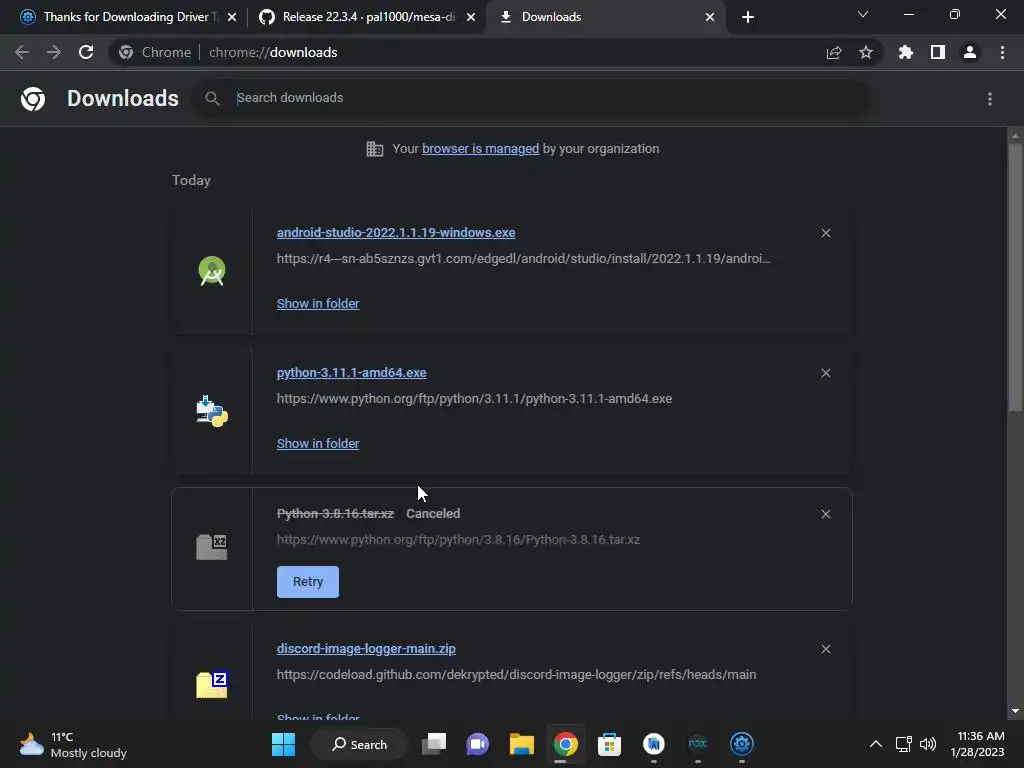This screenshot has width=1024, height=768.
Task: Toggle the side panel icon
Action: [x=938, y=52]
